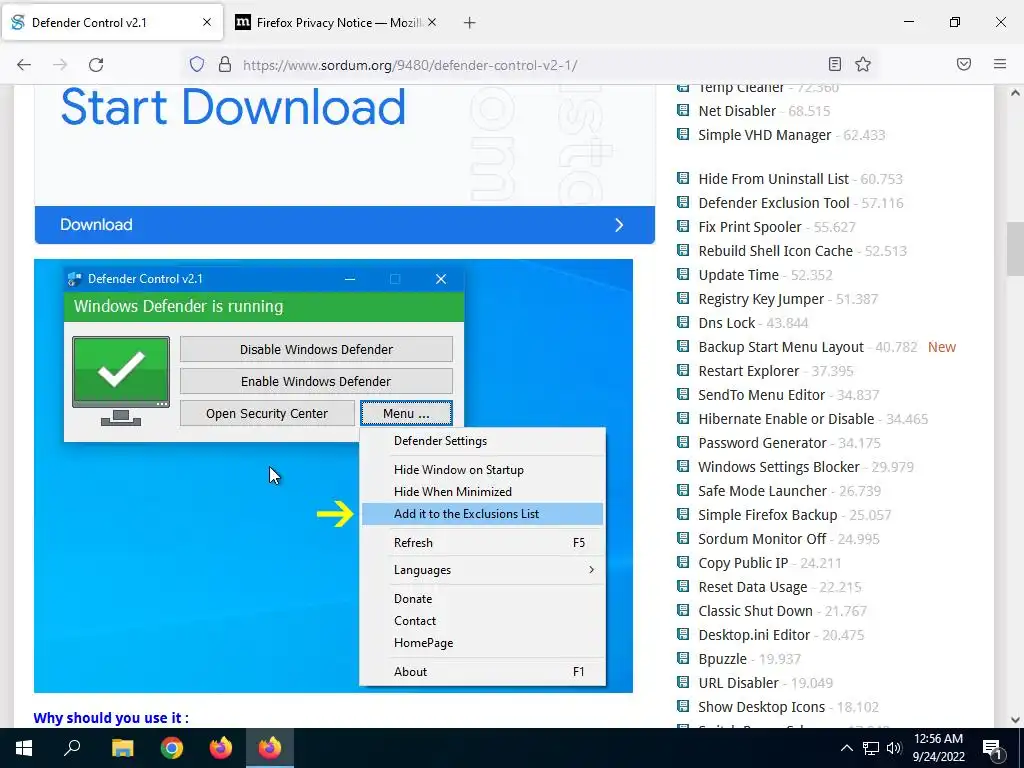Click the scrollbar up arrow
Viewport: 1024px width, 768px height.
(x=1015, y=93)
